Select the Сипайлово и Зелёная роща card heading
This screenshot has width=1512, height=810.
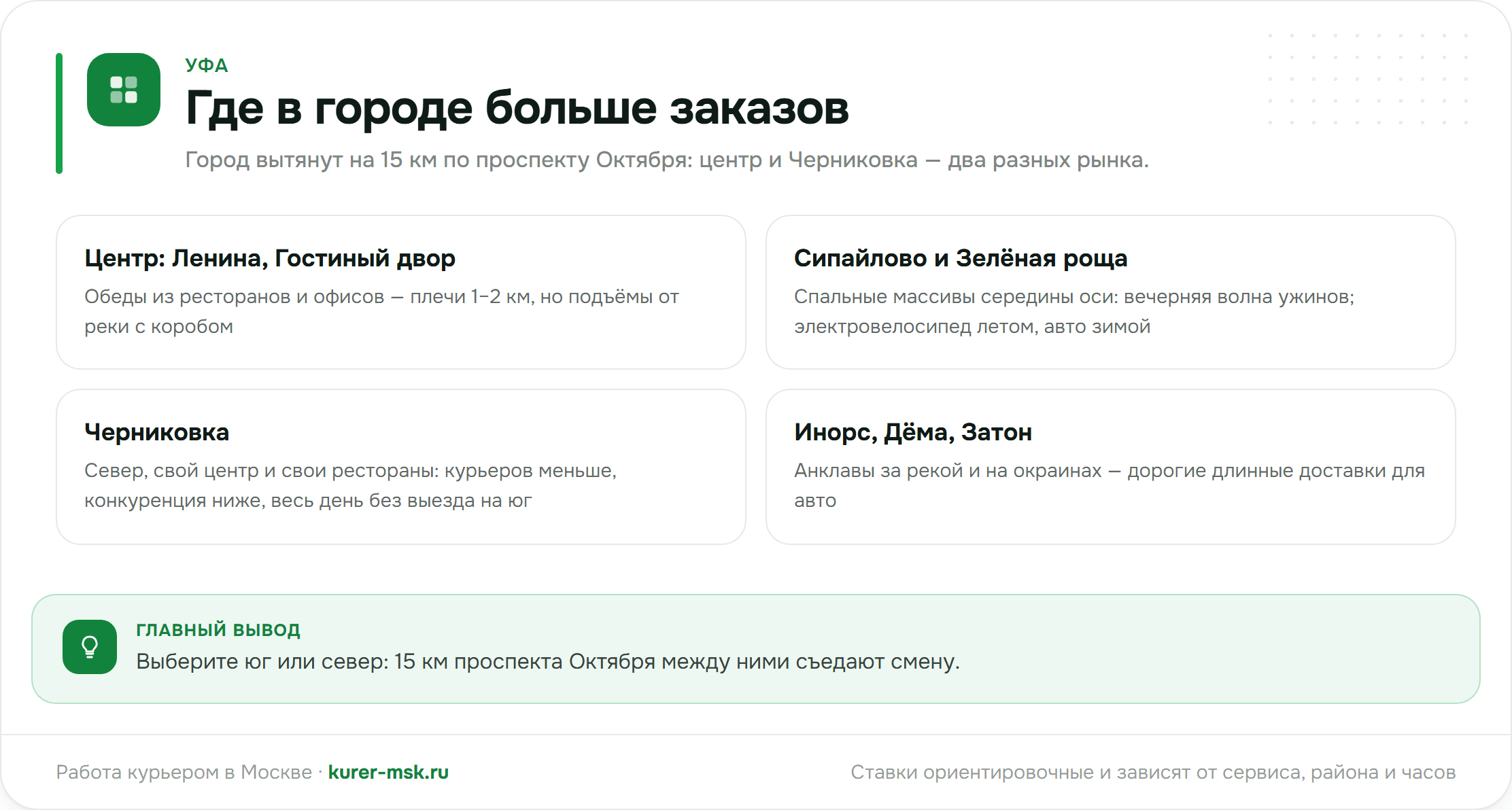click(x=961, y=258)
